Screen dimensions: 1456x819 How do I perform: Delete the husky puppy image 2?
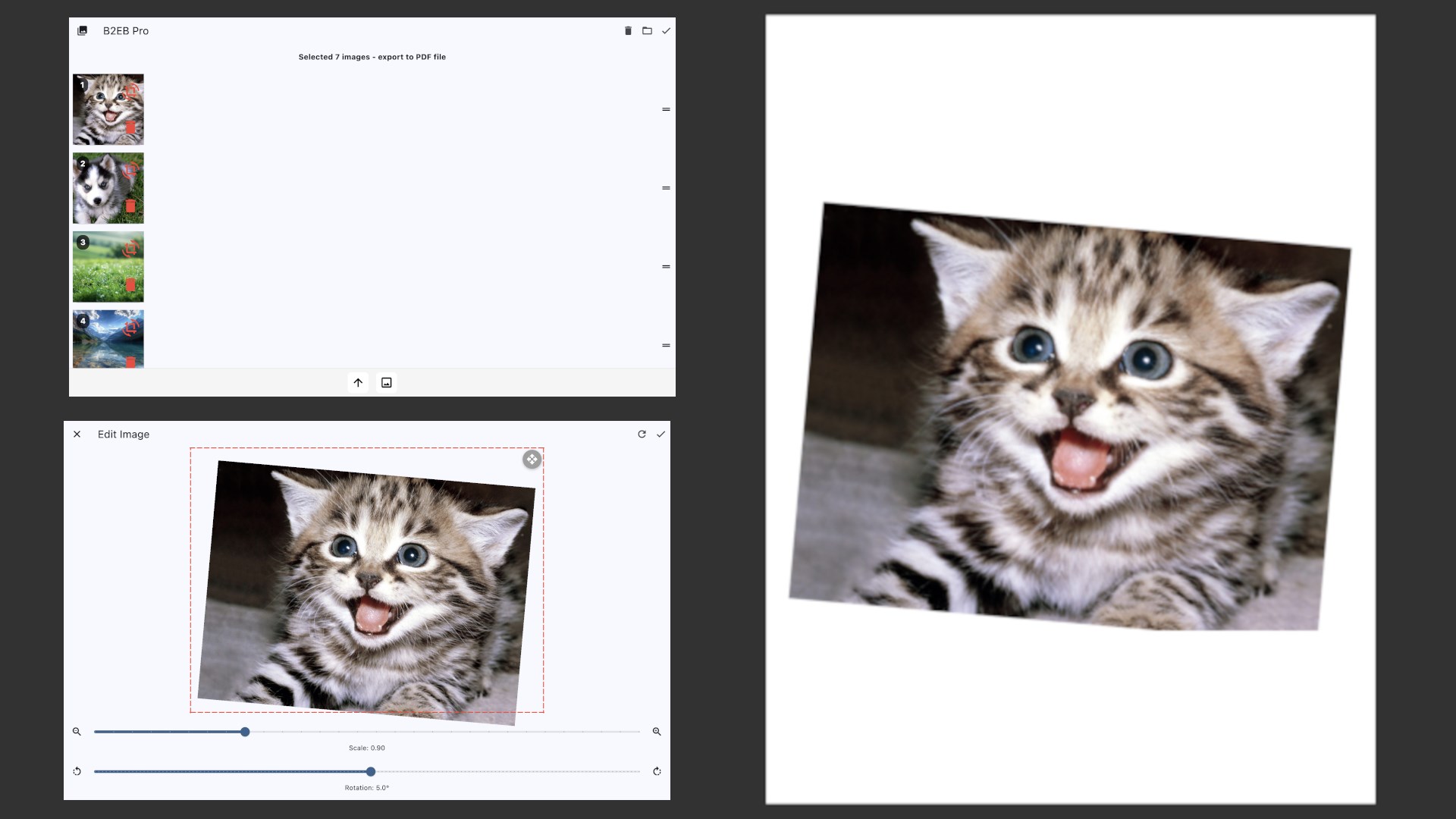(x=130, y=206)
